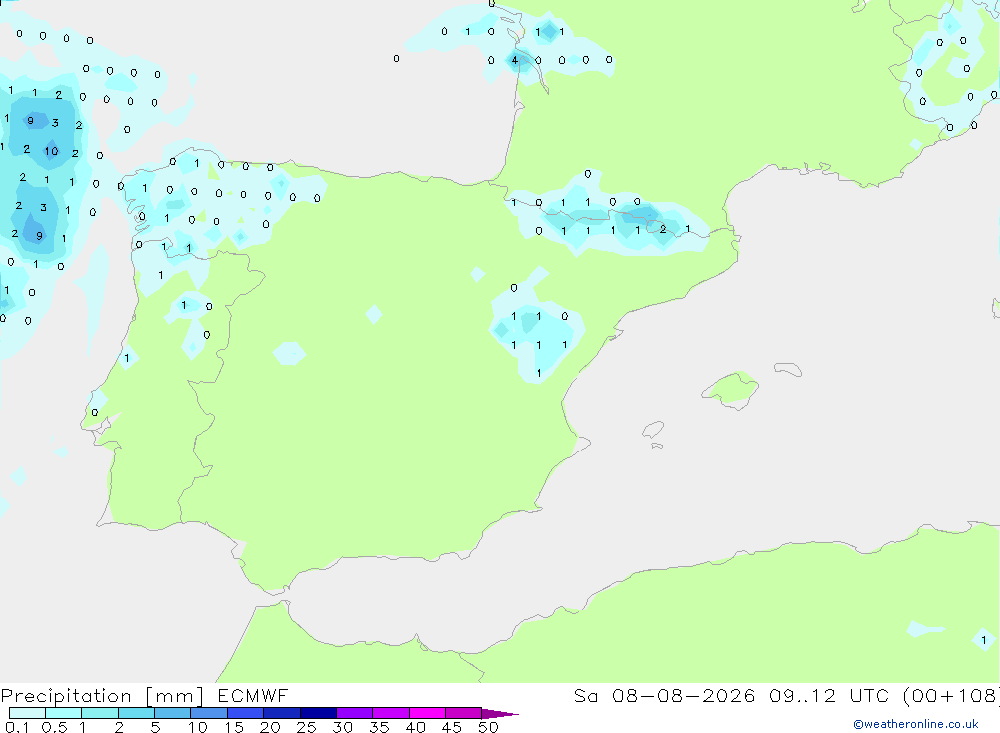Click the over-50 mm arrow tip of legend
1000x733 pixels.
(500, 713)
